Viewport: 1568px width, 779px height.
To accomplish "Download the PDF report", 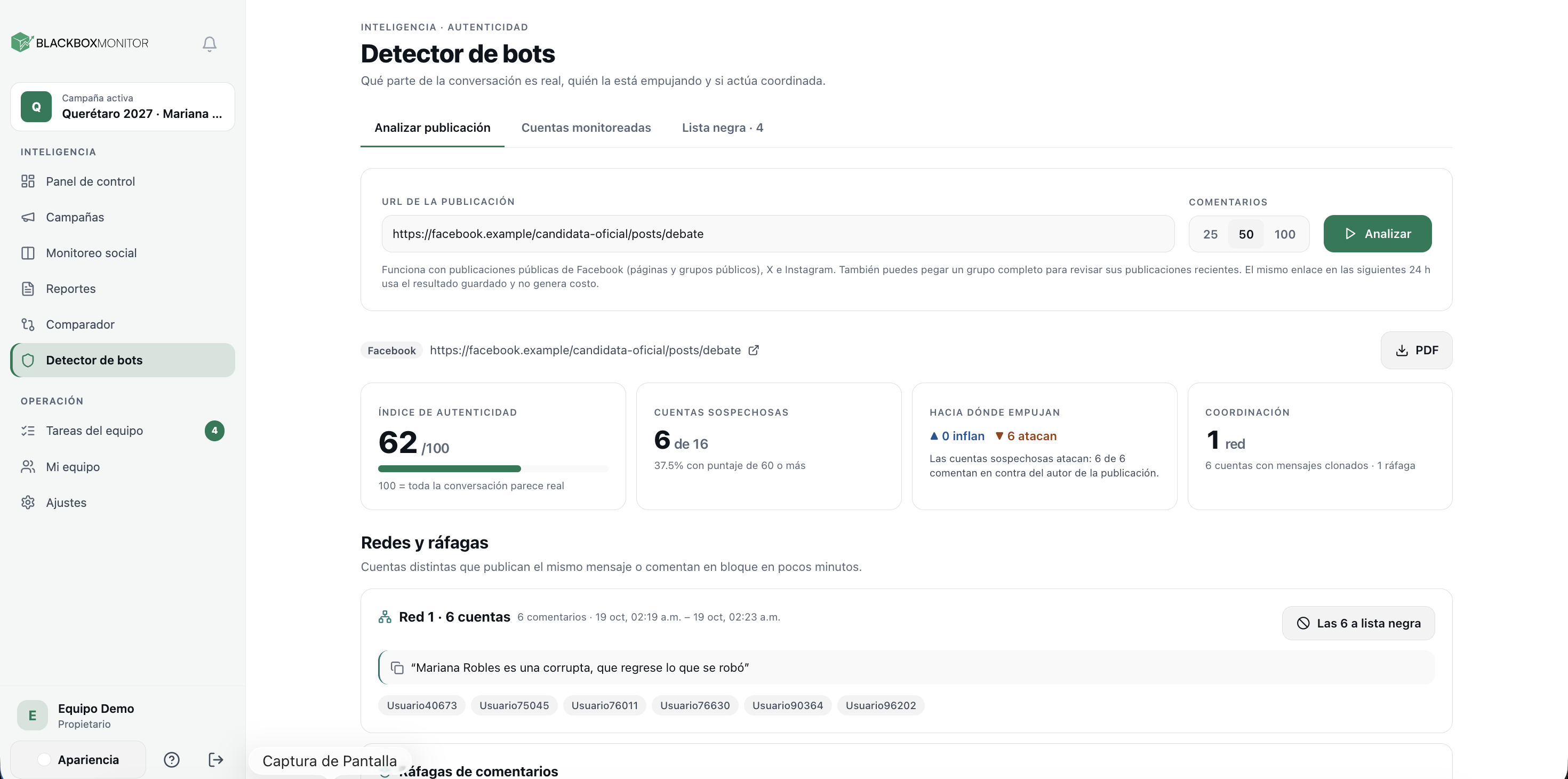I will click(x=1417, y=350).
